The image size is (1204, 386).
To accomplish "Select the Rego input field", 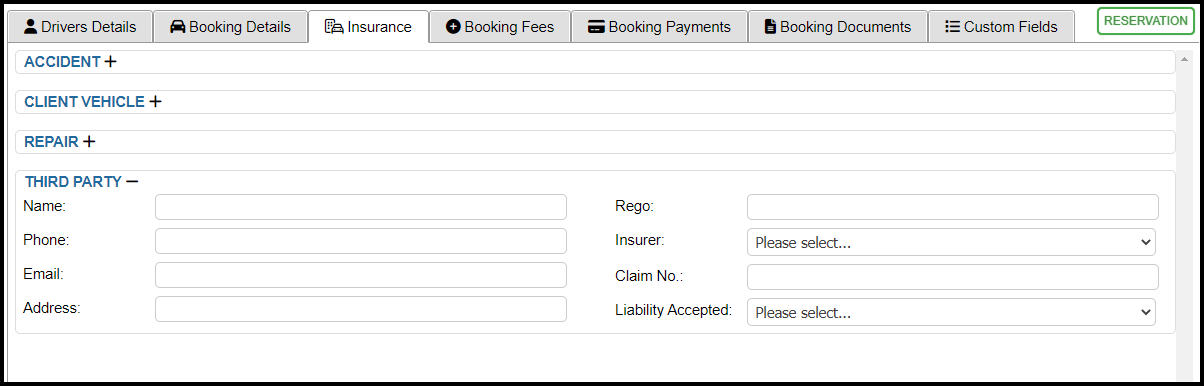I will point(953,207).
